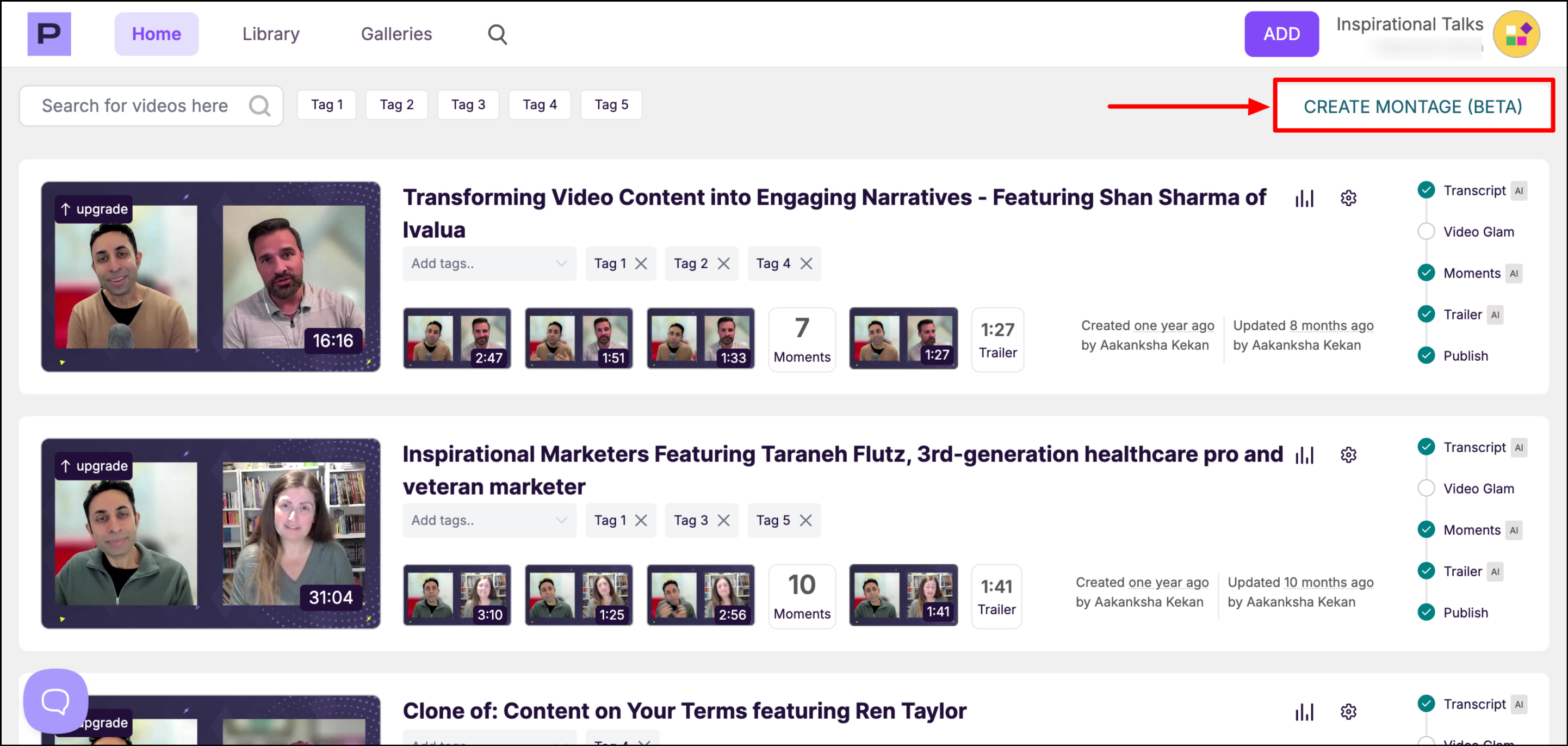Click the profile avatar icon
This screenshot has height=746, width=1568.
click(1516, 34)
